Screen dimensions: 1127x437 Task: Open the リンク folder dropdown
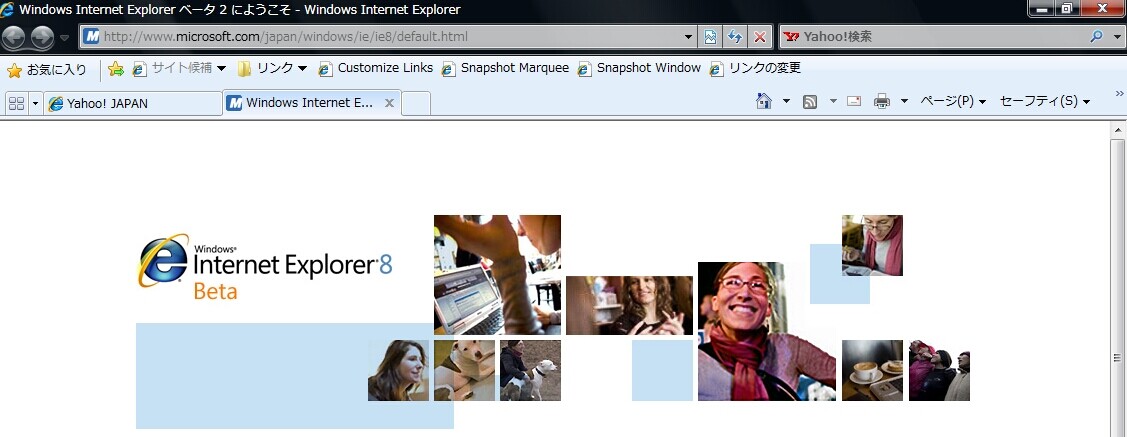[272, 68]
